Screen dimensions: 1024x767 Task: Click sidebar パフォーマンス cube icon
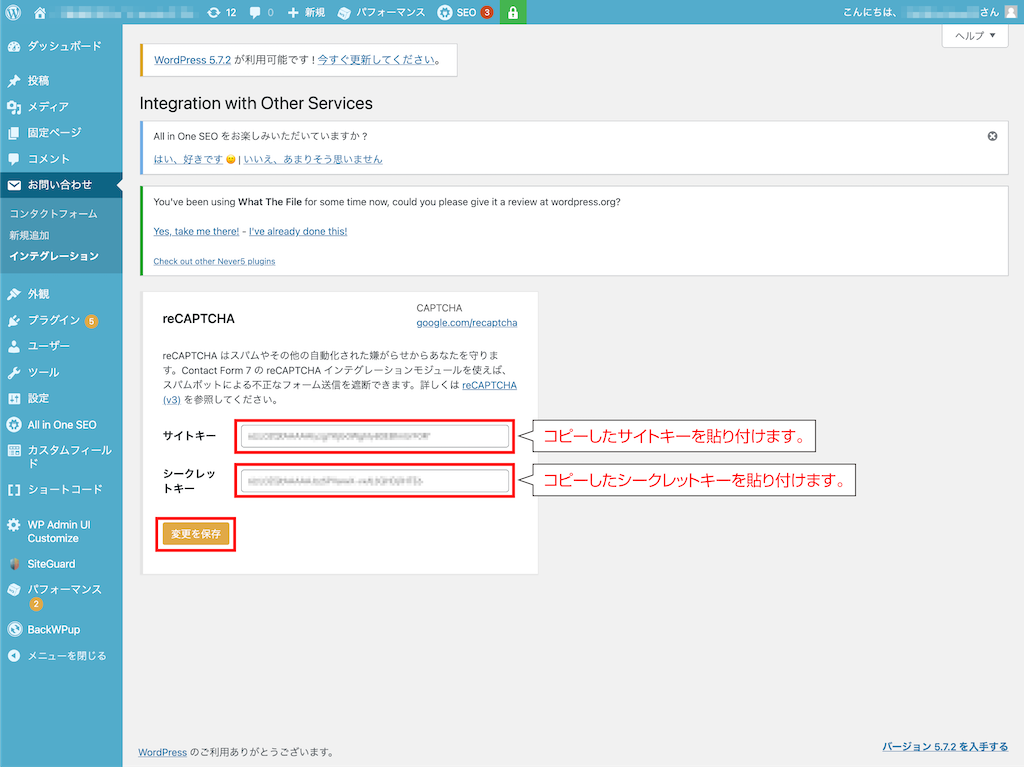[x=14, y=589]
